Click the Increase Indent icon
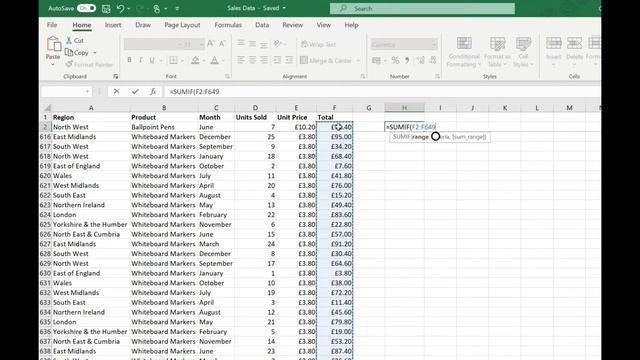The width and height of the screenshot is (640, 360). 289,60
